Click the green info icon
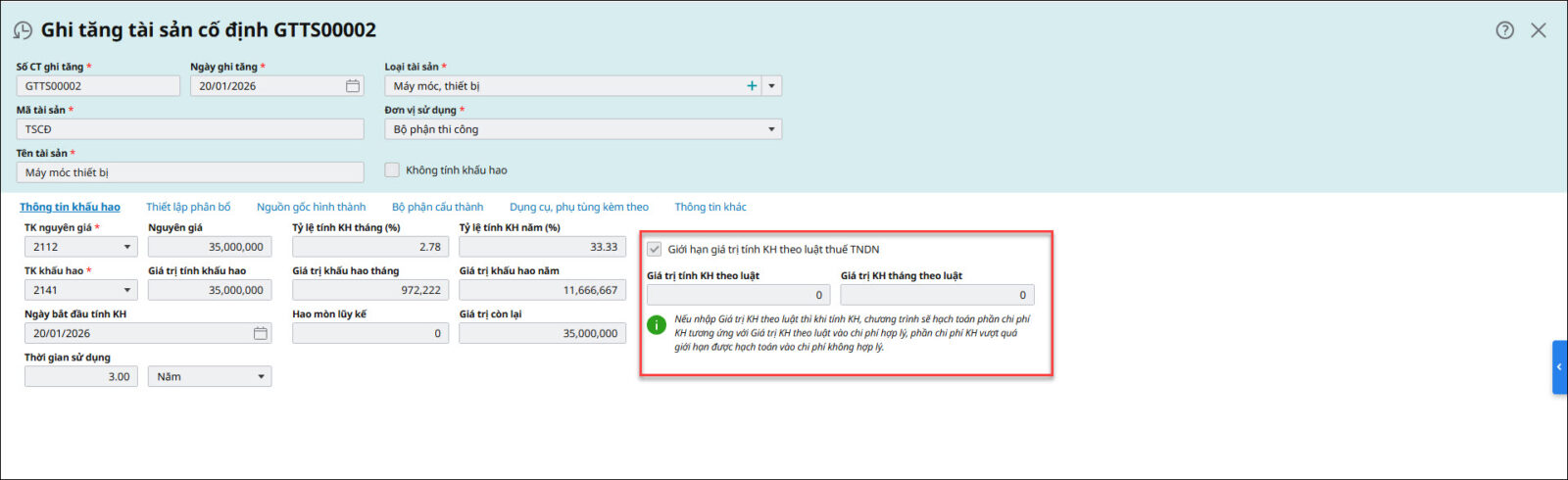The height and width of the screenshot is (480, 1568). (657, 325)
